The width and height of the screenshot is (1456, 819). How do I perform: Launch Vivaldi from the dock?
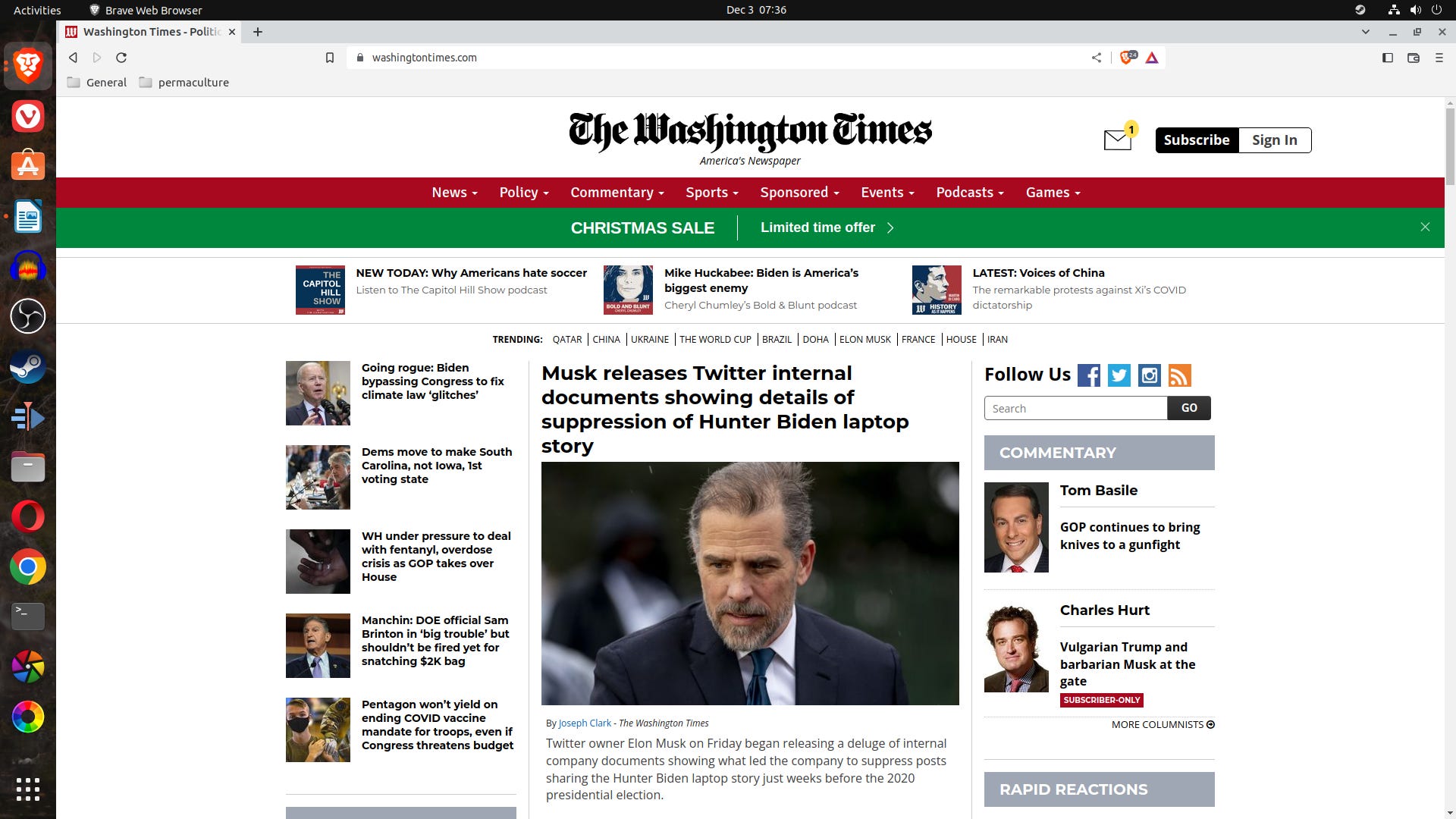click(x=28, y=116)
